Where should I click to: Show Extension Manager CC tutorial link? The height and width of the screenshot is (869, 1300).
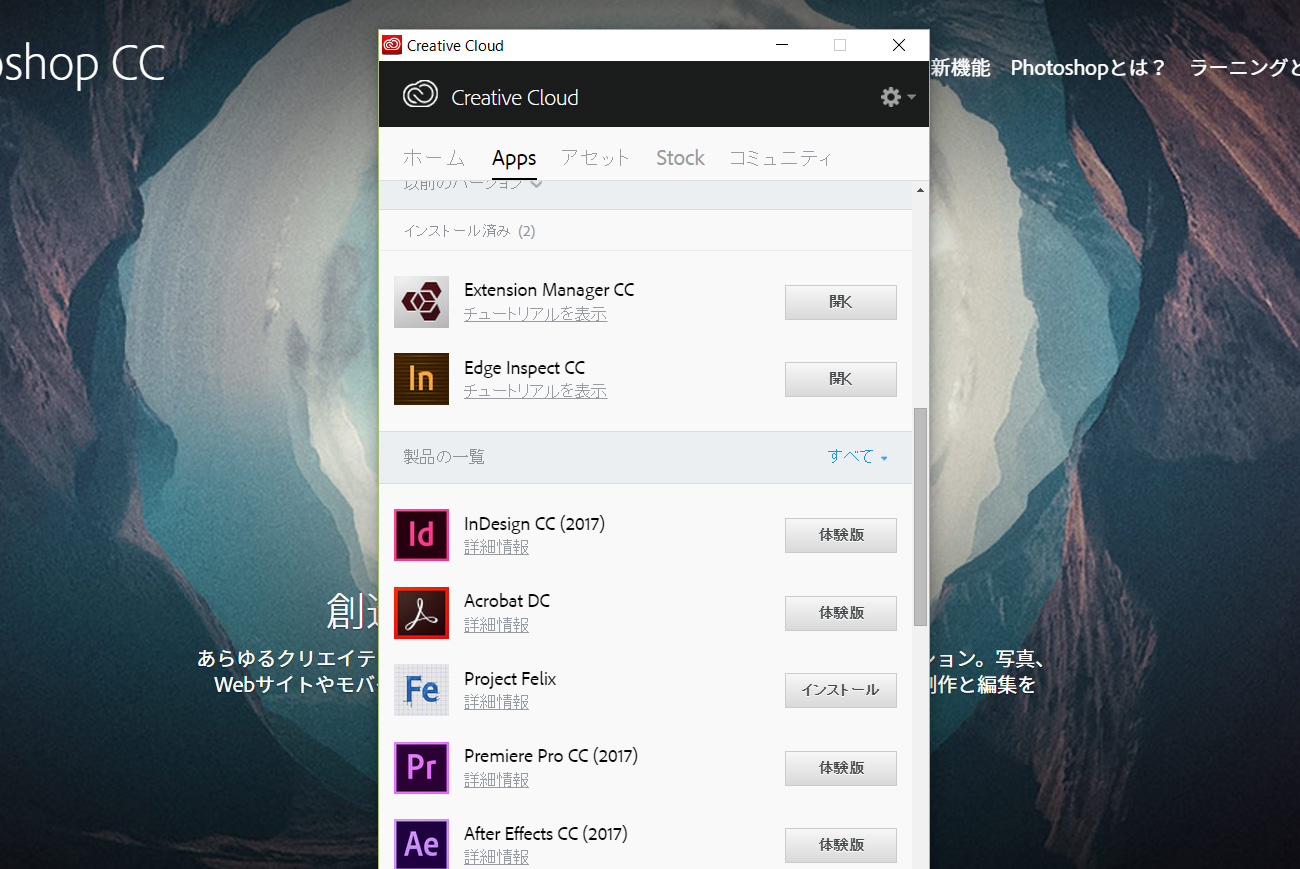[x=535, y=314]
